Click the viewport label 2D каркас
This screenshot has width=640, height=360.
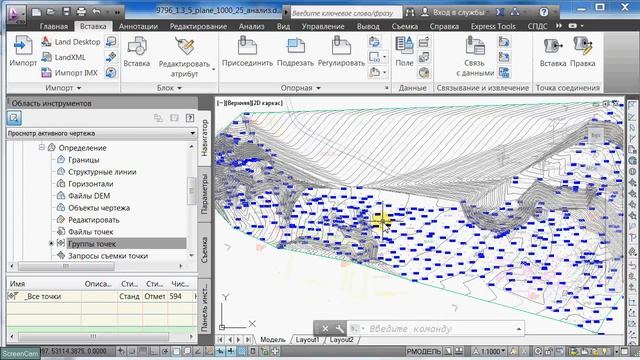(x=267, y=103)
